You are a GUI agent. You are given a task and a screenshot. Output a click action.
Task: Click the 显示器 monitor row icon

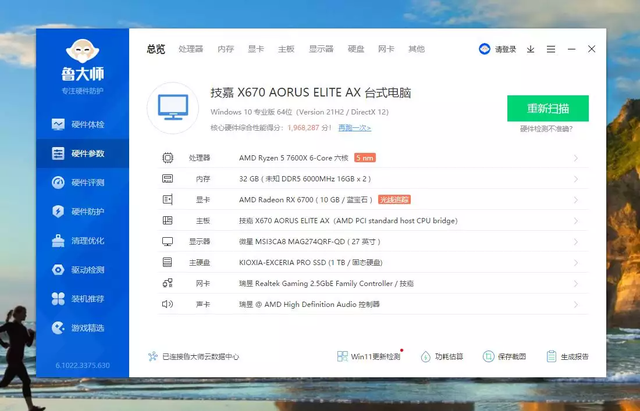click(167, 242)
